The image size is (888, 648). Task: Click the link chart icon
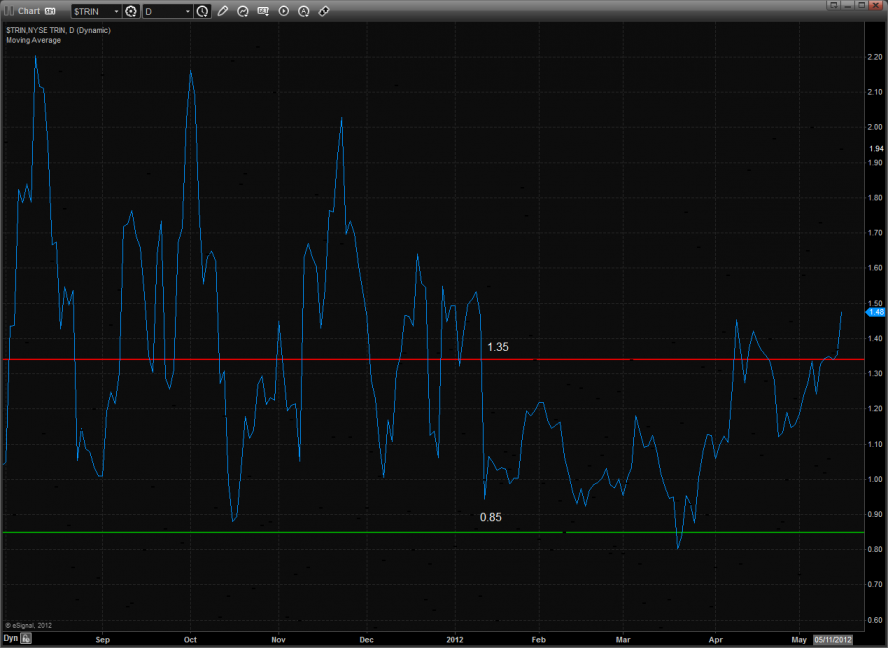(324, 11)
